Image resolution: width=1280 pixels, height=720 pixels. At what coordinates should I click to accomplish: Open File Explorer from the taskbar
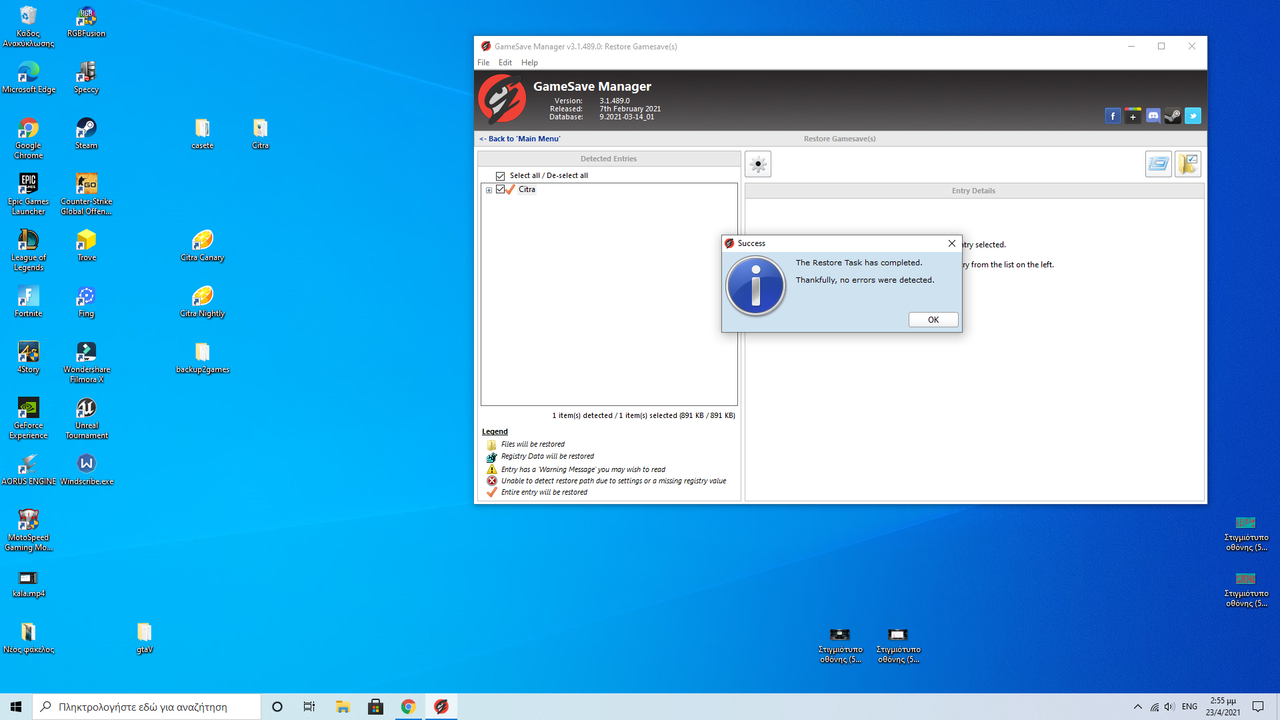coord(342,706)
